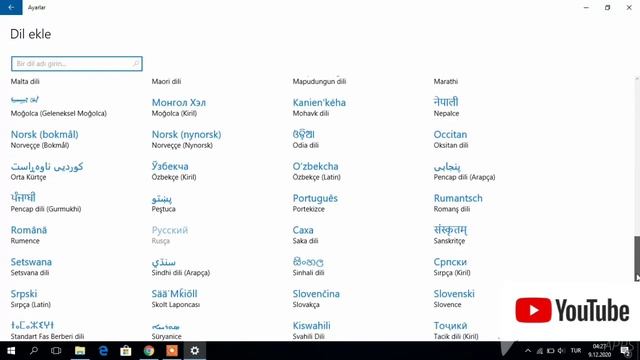Open the Action Center notifications

point(625,351)
